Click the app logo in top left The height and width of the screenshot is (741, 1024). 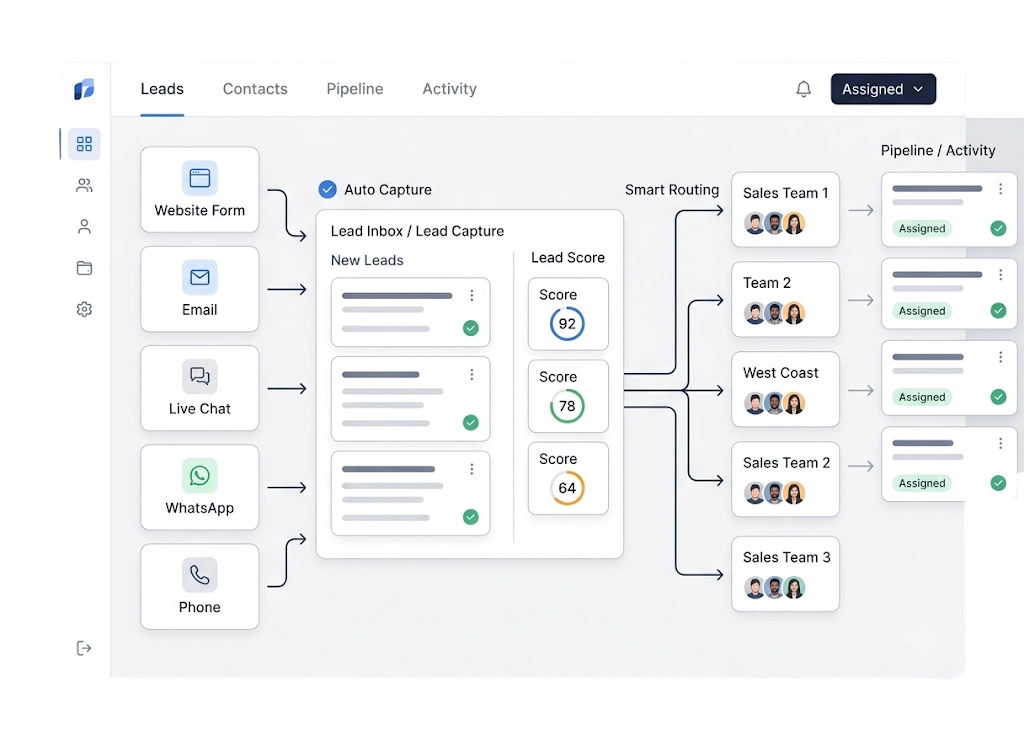coord(84,89)
